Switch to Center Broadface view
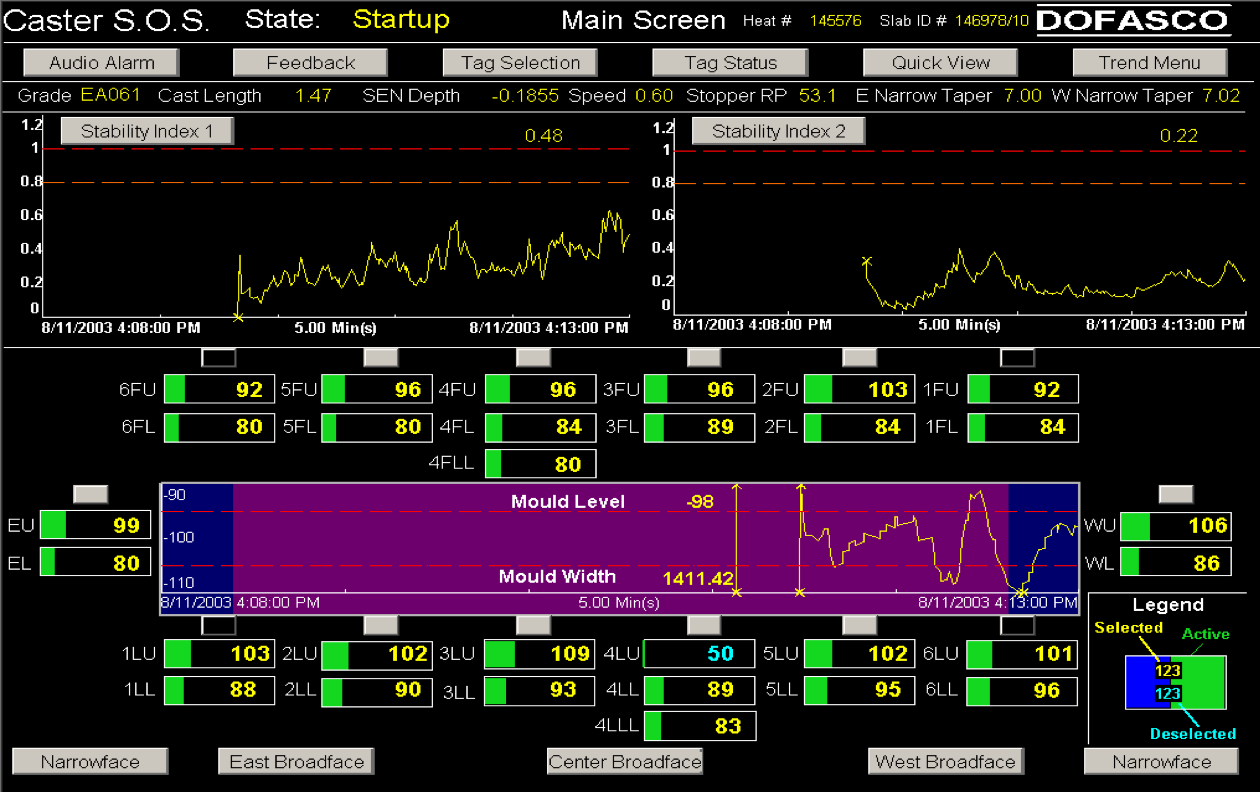The height and width of the screenshot is (792, 1260). 625,761
